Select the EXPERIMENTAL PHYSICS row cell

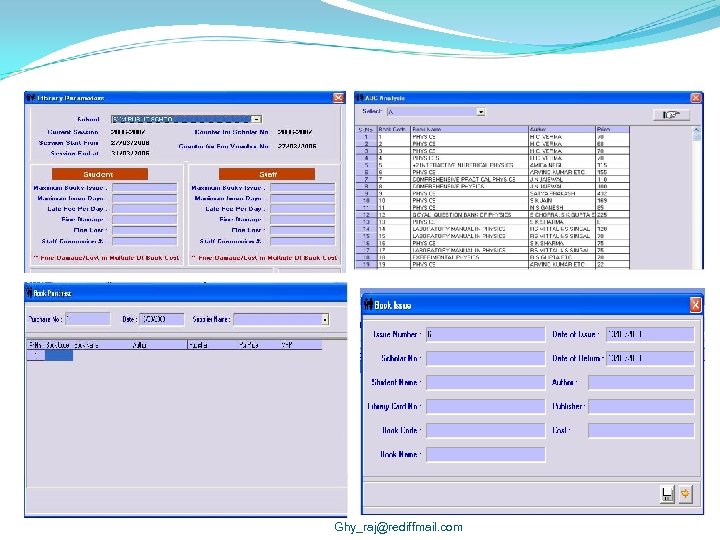point(469,257)
